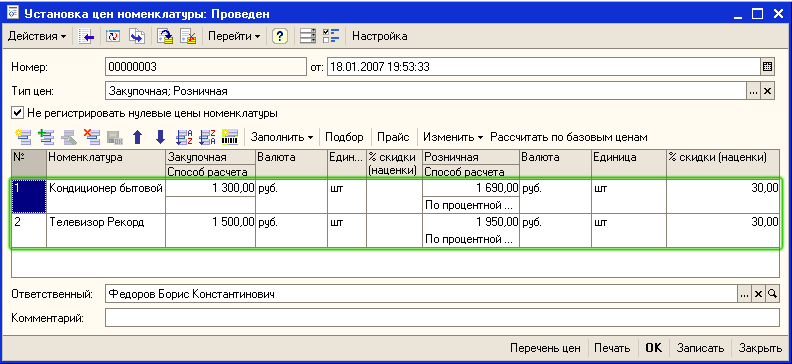The height and width of the screenshot is (364, 792).
Task: Click the Ответственный field
Action: tap(421, 294)
